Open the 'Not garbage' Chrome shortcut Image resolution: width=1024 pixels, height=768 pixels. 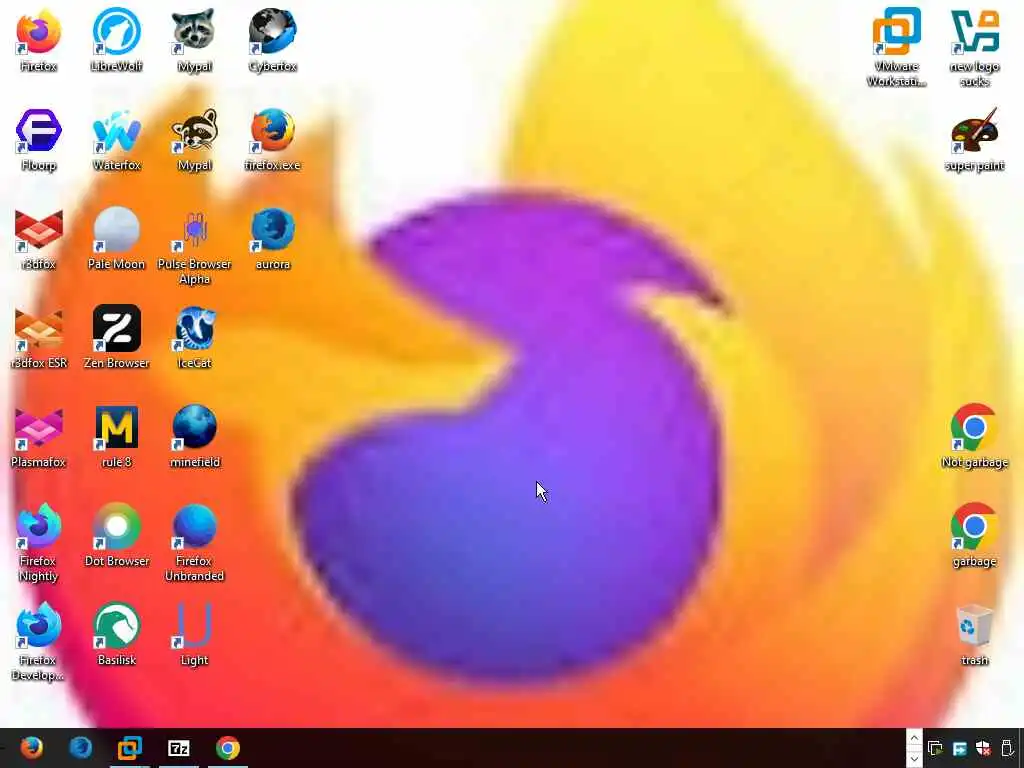[x=974, y=438]
